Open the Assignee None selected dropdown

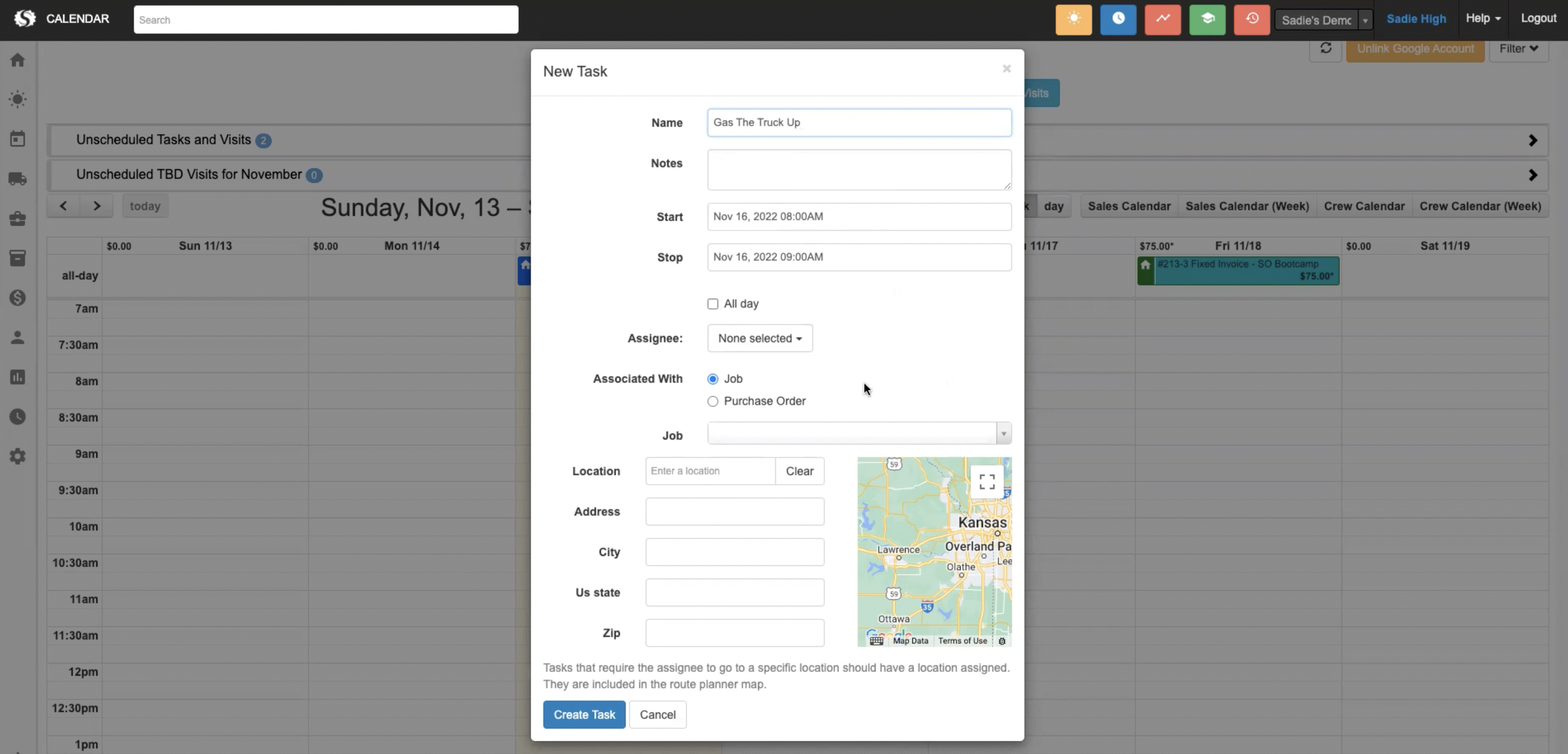click(x=759, y=338)
